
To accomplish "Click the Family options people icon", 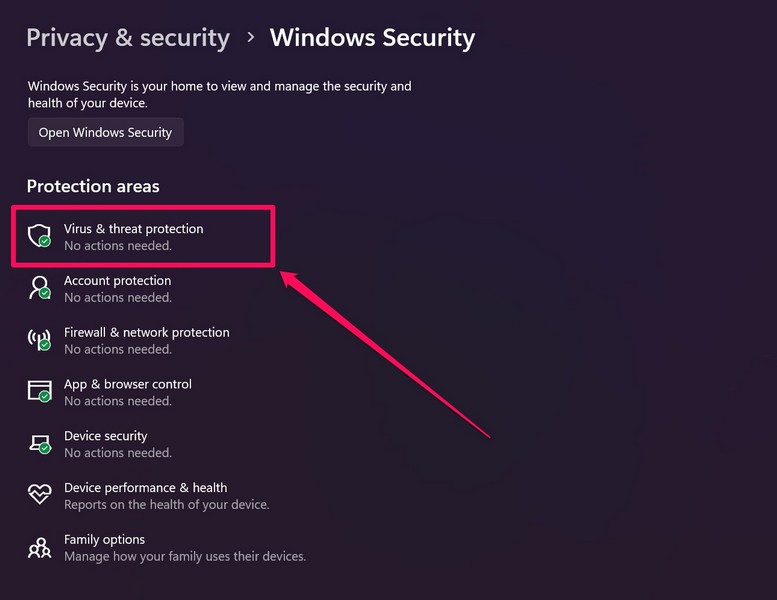I will click(x=39, y=547).
